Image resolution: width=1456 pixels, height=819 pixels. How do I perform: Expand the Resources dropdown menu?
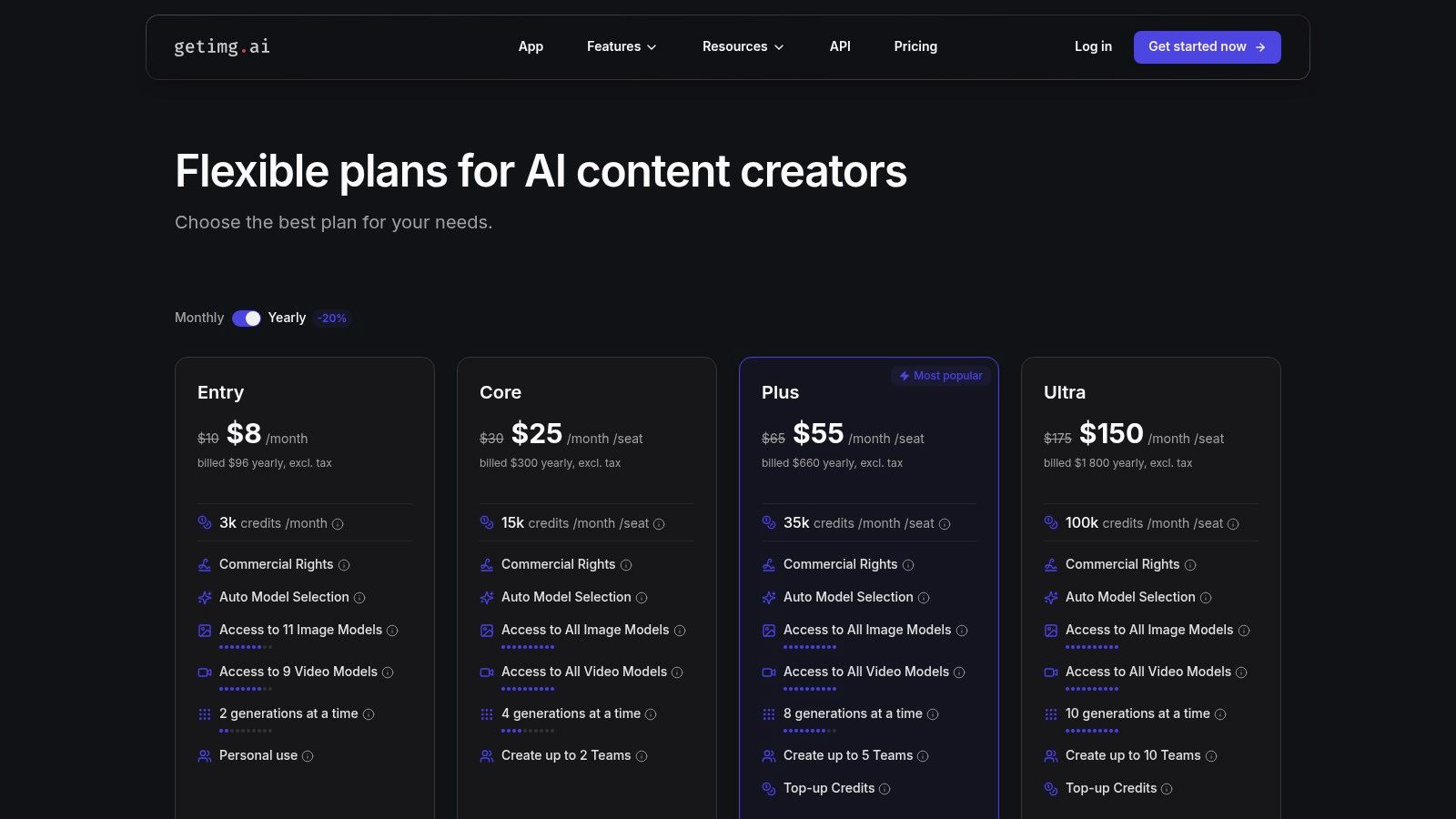tap(743, 46)
